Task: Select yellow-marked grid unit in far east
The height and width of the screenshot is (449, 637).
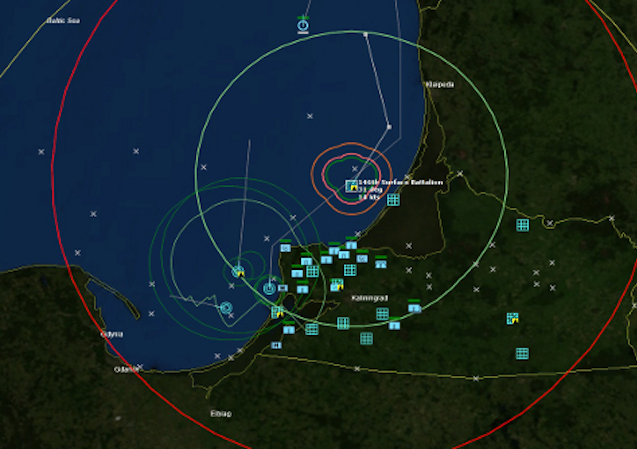Action: click(513, 318)
